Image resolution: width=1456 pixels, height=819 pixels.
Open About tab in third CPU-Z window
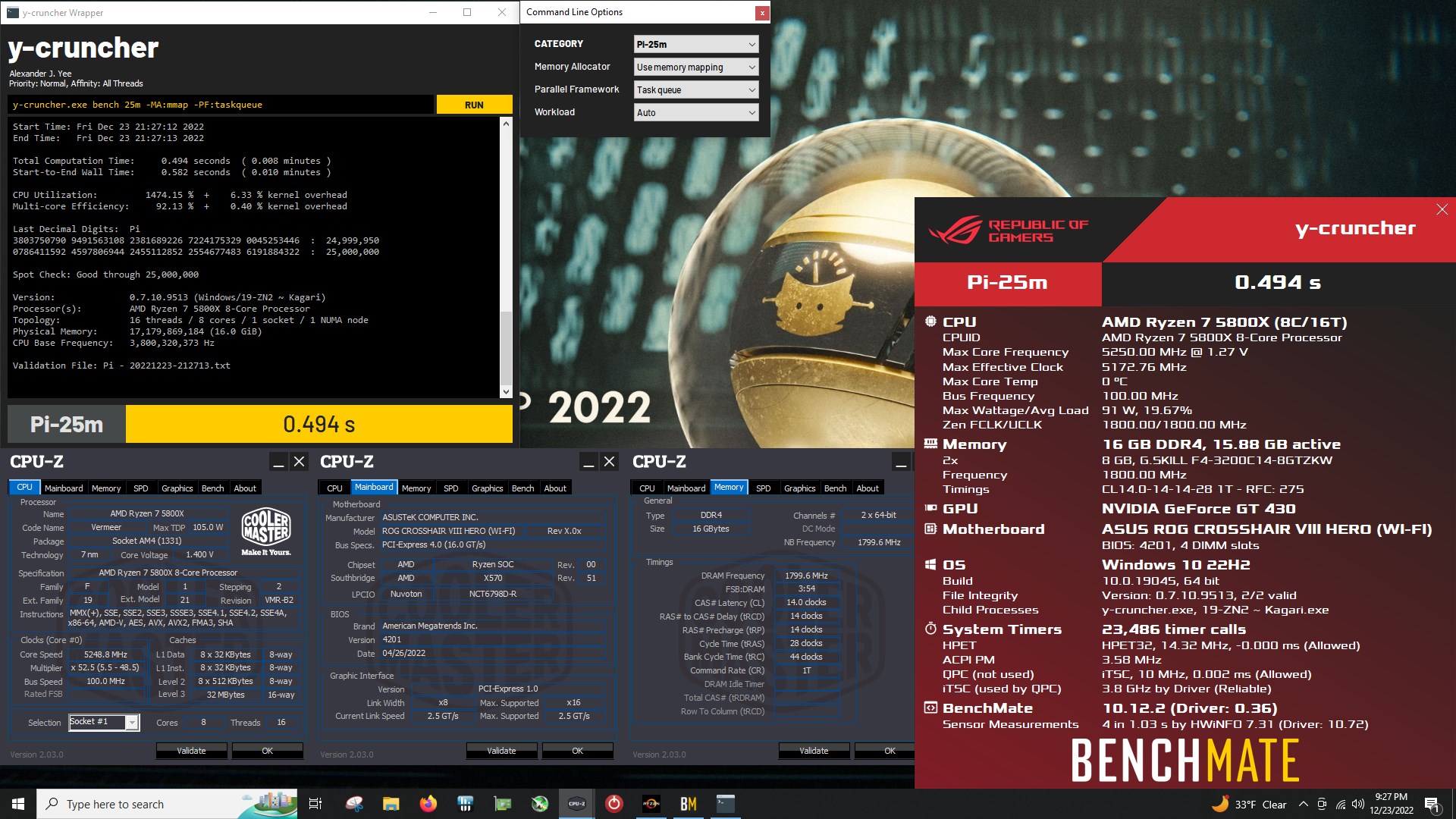(868, 488)
